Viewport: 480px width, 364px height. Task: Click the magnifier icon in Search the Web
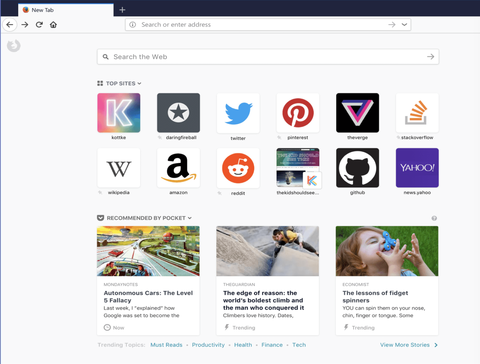(105, 57)
